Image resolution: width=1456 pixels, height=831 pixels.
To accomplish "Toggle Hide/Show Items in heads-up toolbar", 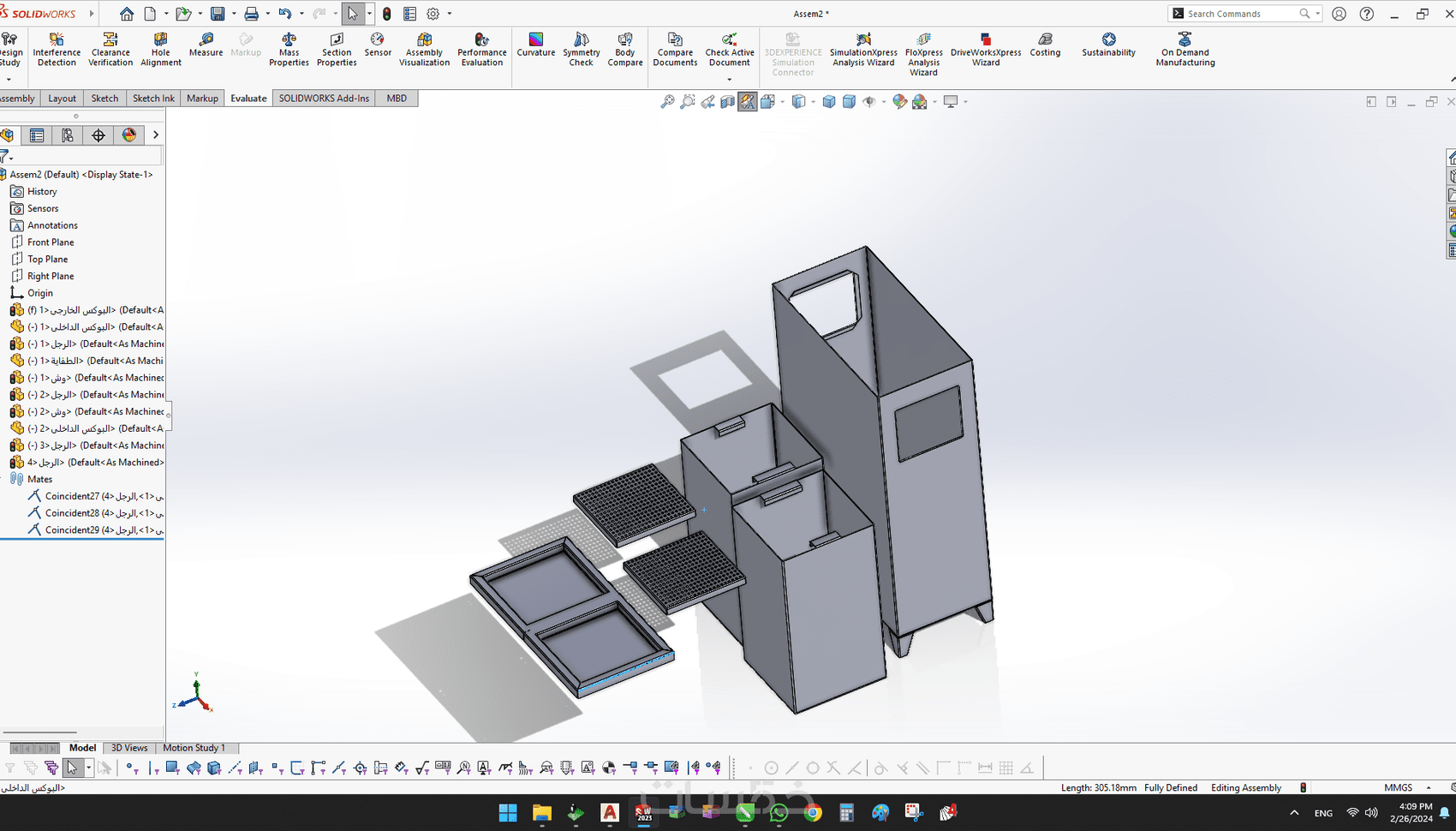I will (870, 101).
